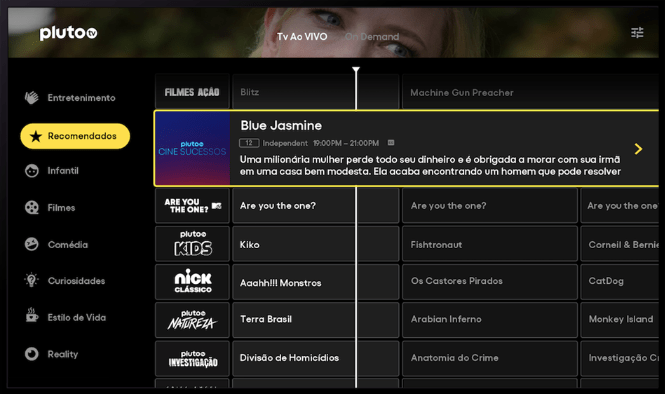Click the current time marker on timeline
This screenshot has width=665, height=394.
point(356,70)
